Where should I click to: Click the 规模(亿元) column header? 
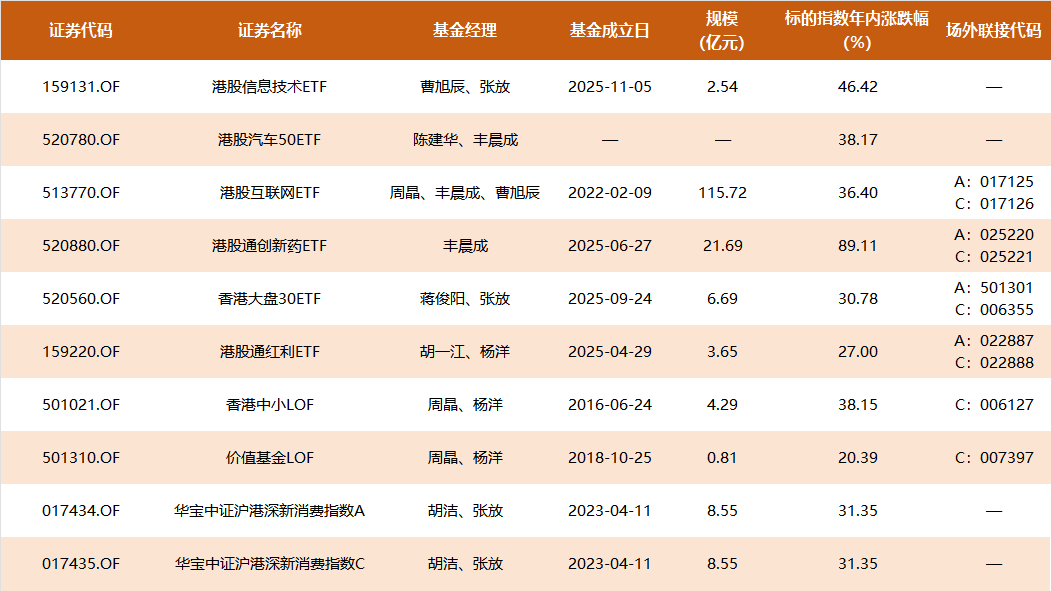click(722, 31)
